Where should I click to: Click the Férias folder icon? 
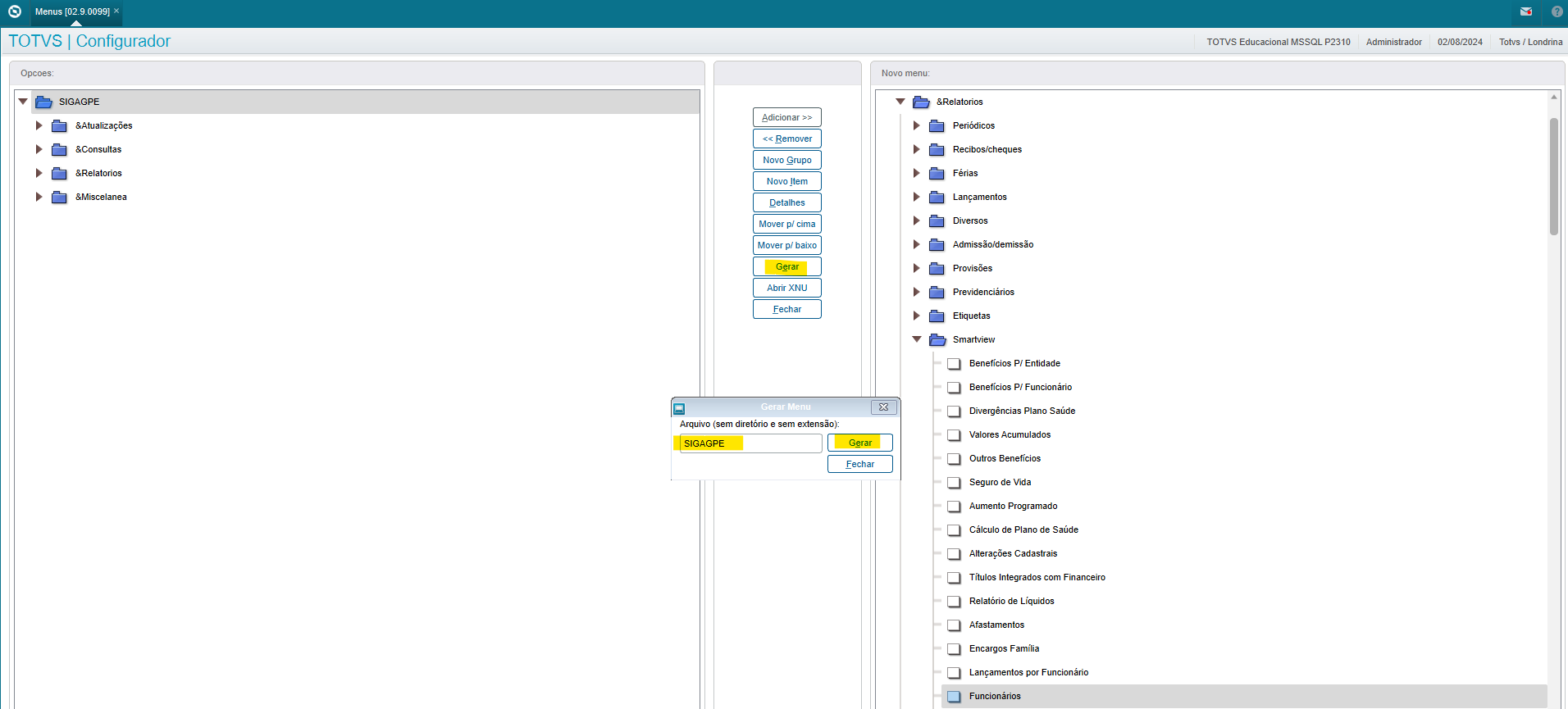[x=937, y=173]
